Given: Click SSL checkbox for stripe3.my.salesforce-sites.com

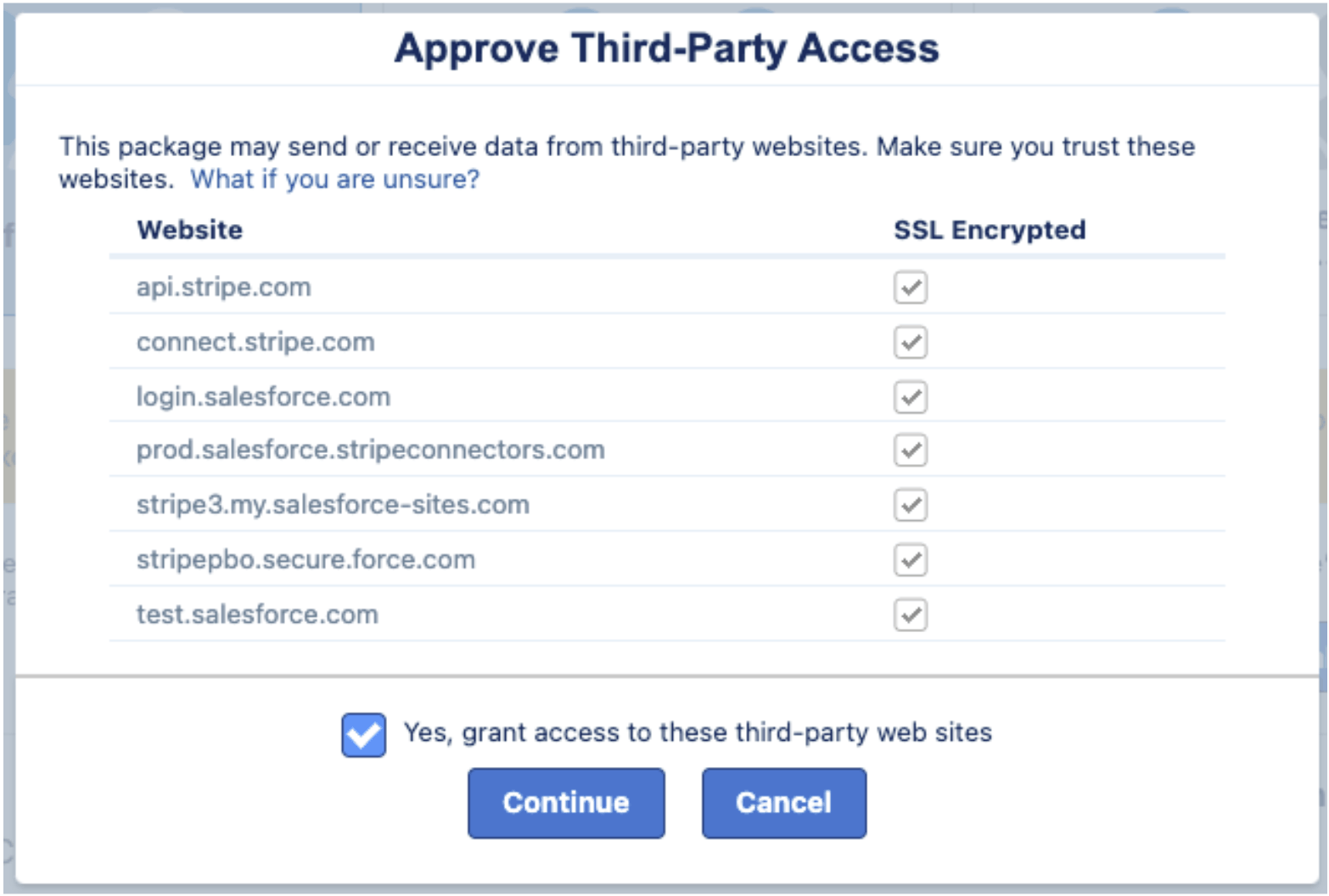Looking at the screenshot, I should pos(910,506).
